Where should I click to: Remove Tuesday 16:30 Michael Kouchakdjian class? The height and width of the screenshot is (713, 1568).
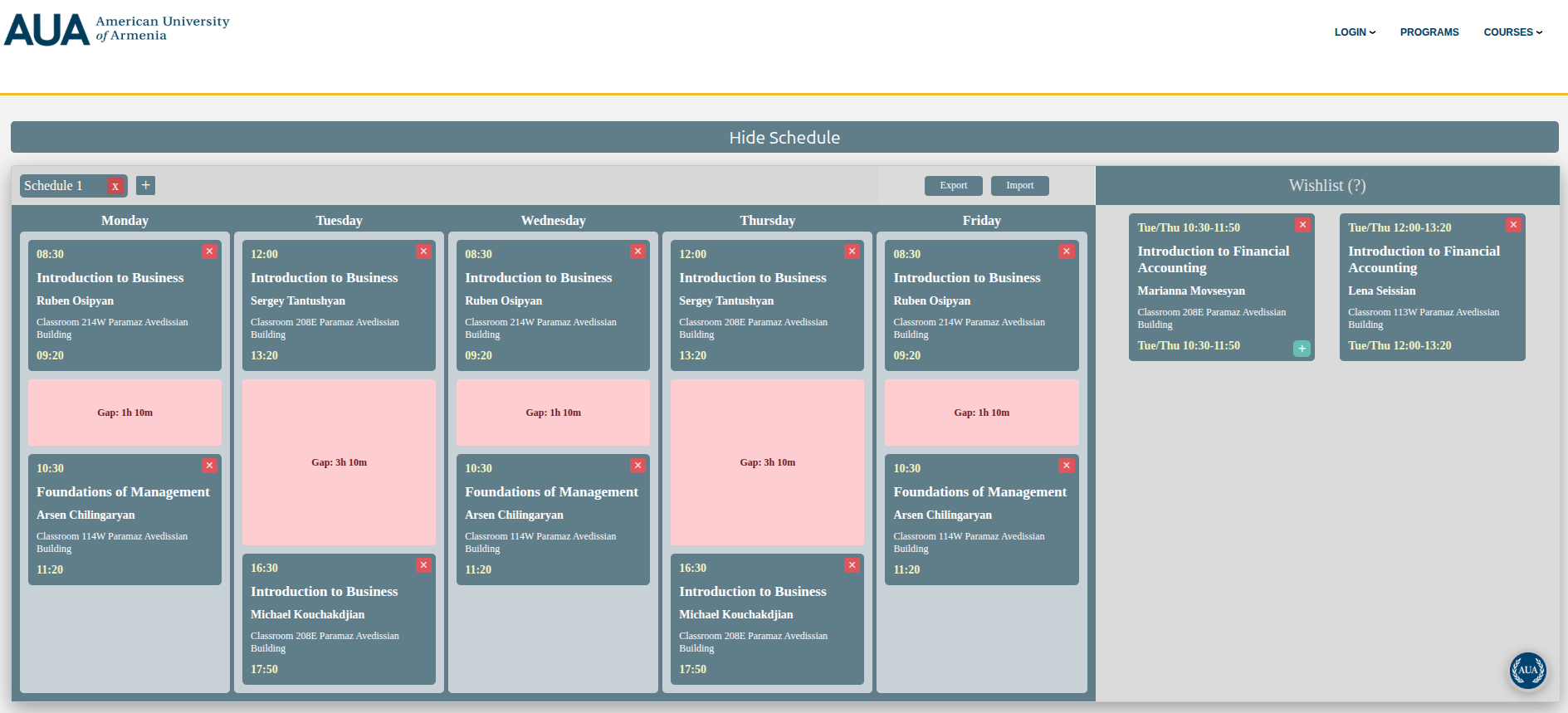point(423,565)
